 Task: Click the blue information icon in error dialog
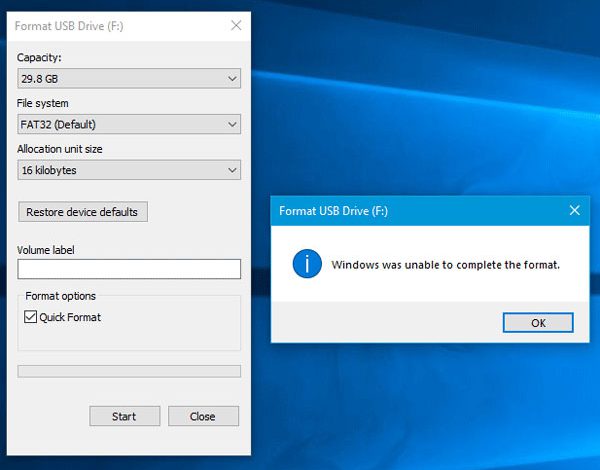tap(307, 264)
